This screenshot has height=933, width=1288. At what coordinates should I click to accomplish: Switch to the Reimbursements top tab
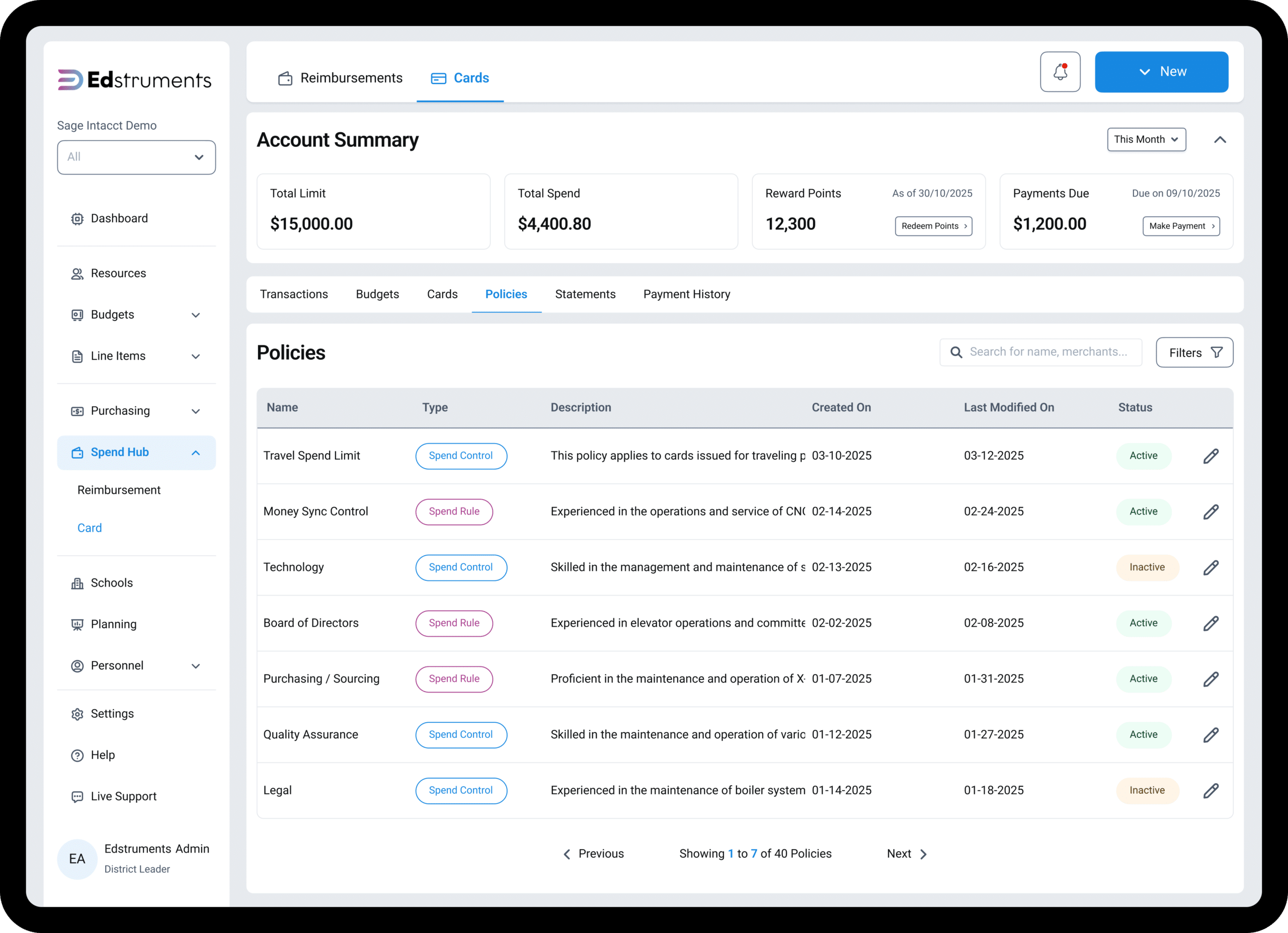point(340,78)
